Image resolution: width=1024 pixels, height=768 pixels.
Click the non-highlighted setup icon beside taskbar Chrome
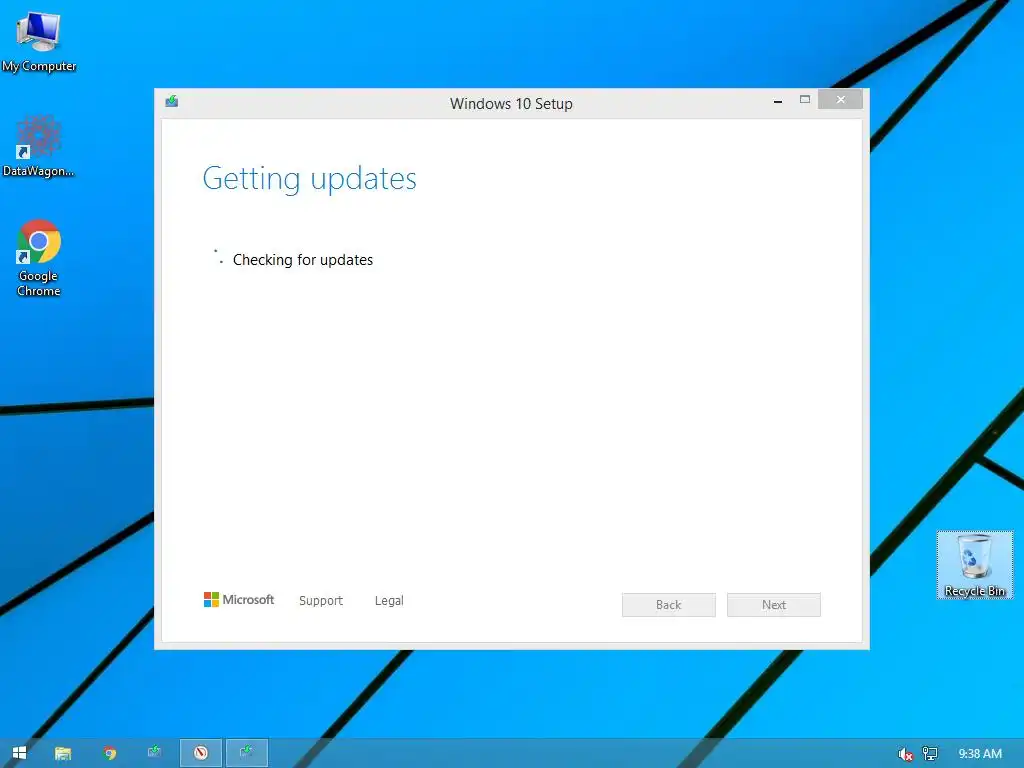155,753
